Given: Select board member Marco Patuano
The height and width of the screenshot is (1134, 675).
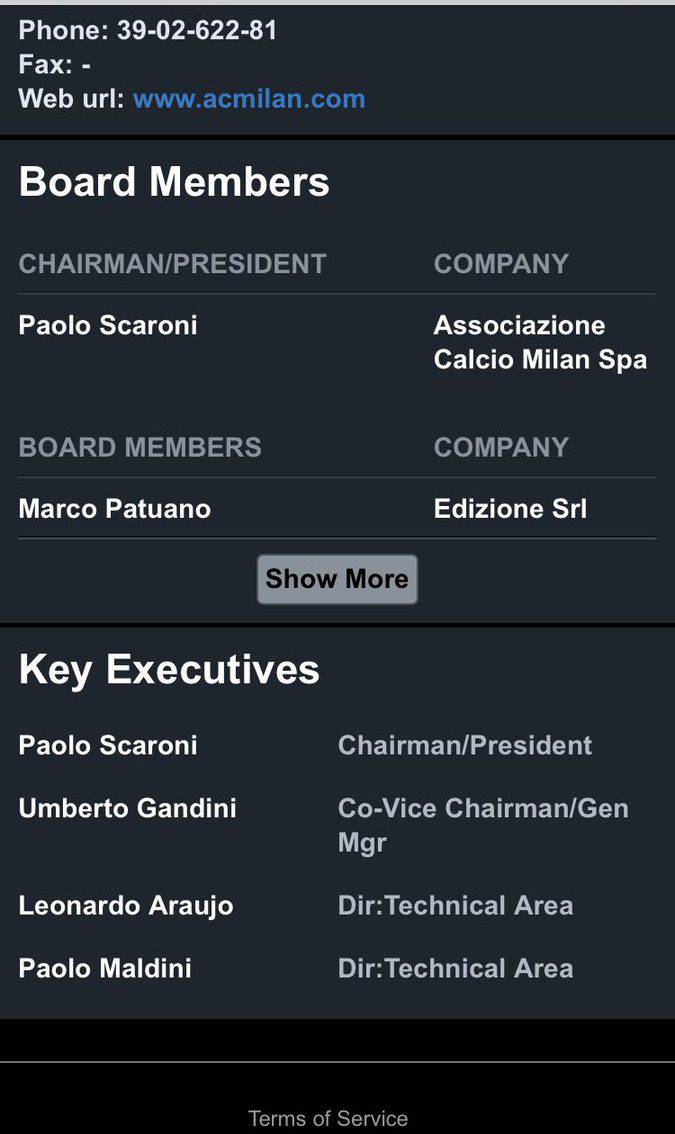Looking at the screenshot, I should pos(115,509).
